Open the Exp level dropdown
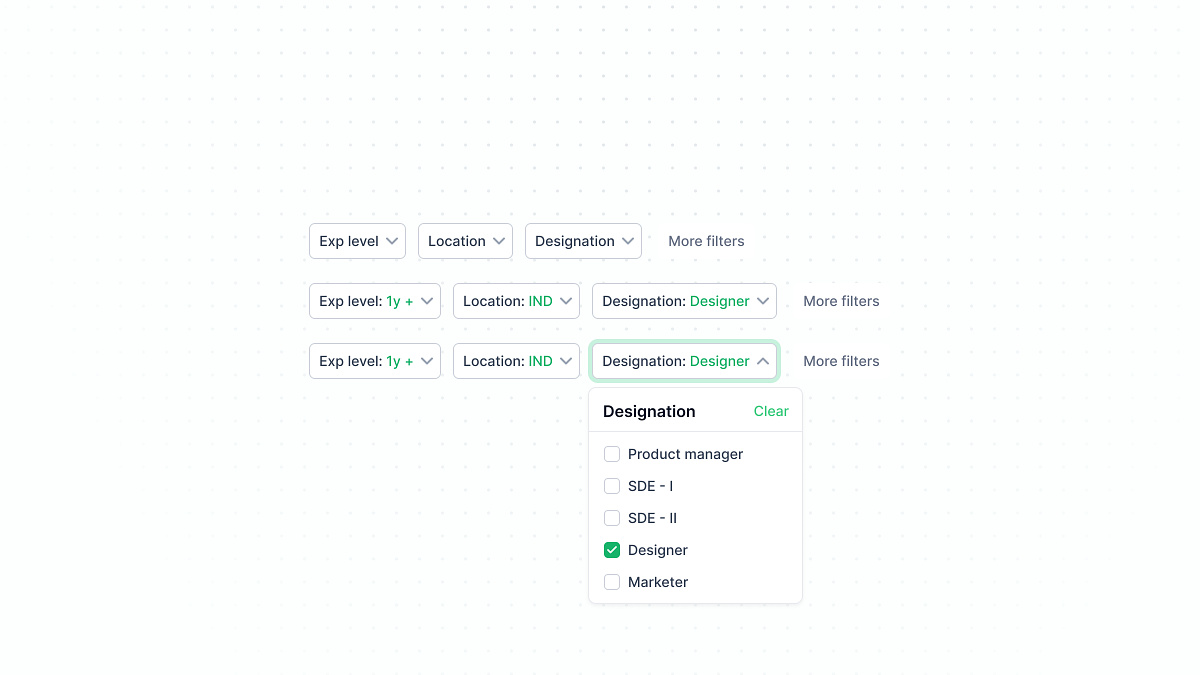The width and height of the screenshot is (1200, 675). click(x=357, y=240)
